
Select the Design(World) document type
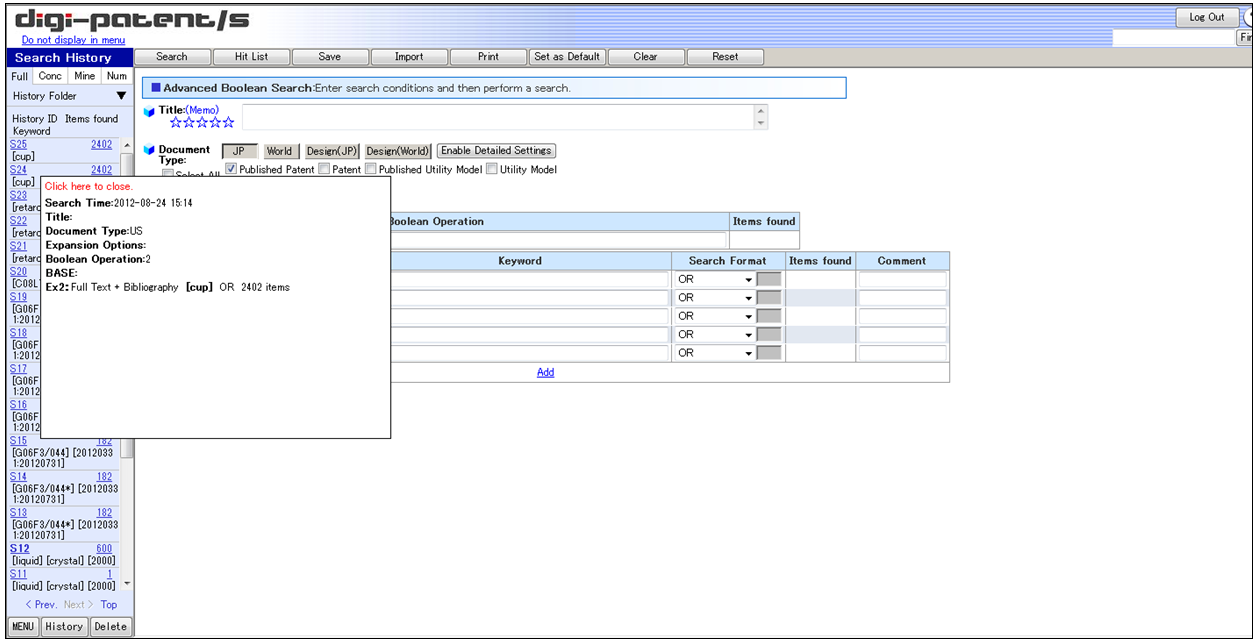(x=398, y=151)
